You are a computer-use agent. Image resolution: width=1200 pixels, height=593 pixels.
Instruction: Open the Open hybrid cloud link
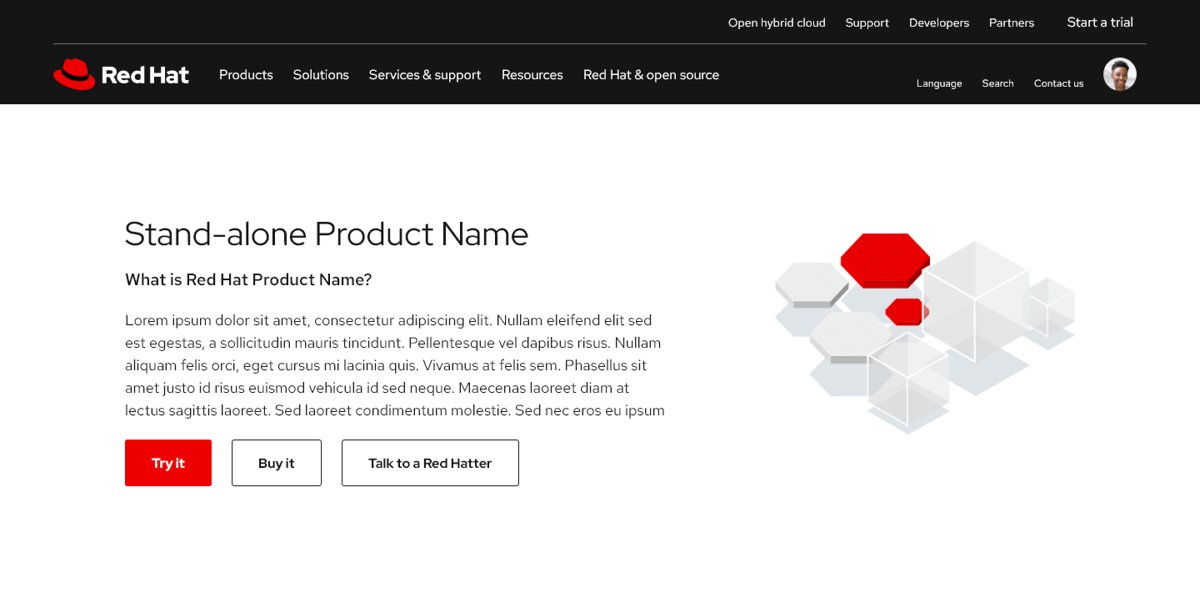tap(777, 22)
